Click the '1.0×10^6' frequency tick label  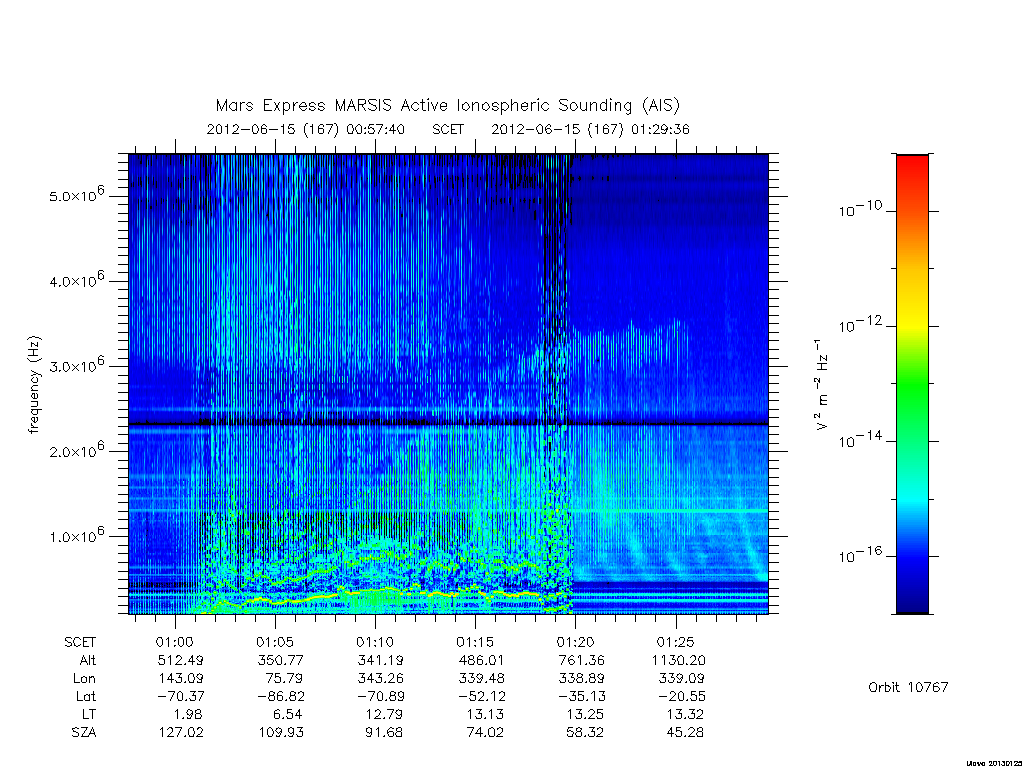click(76, 535)
